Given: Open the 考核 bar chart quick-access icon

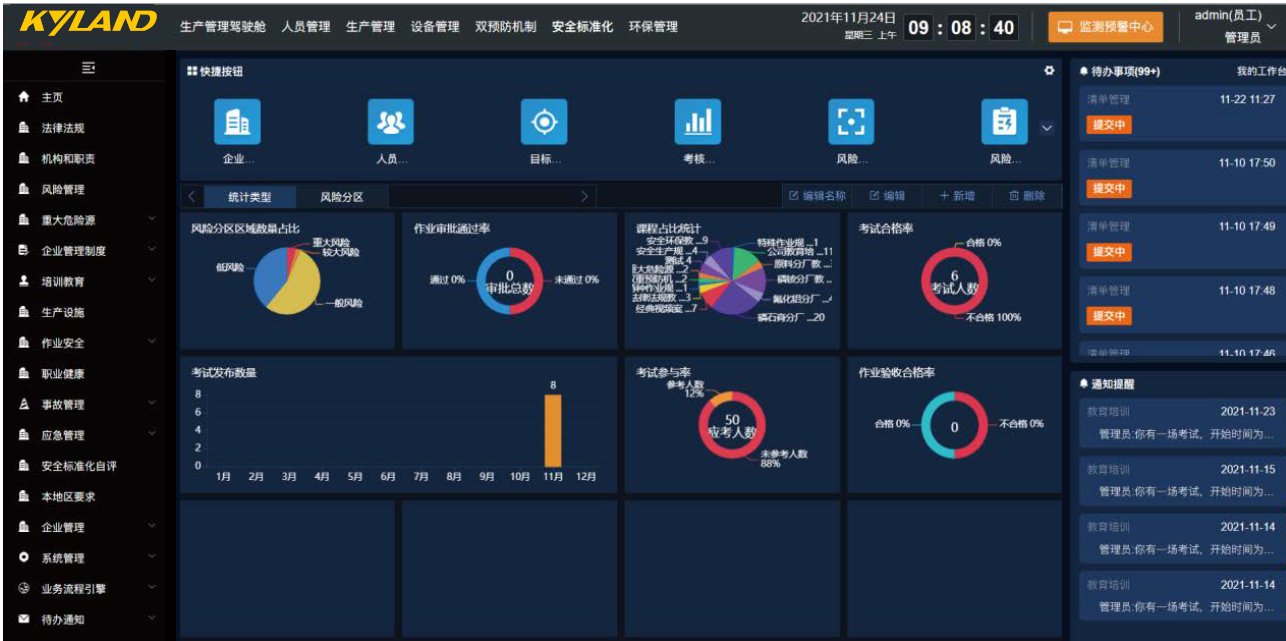Looking at the screenshot, I should point(697,122).
